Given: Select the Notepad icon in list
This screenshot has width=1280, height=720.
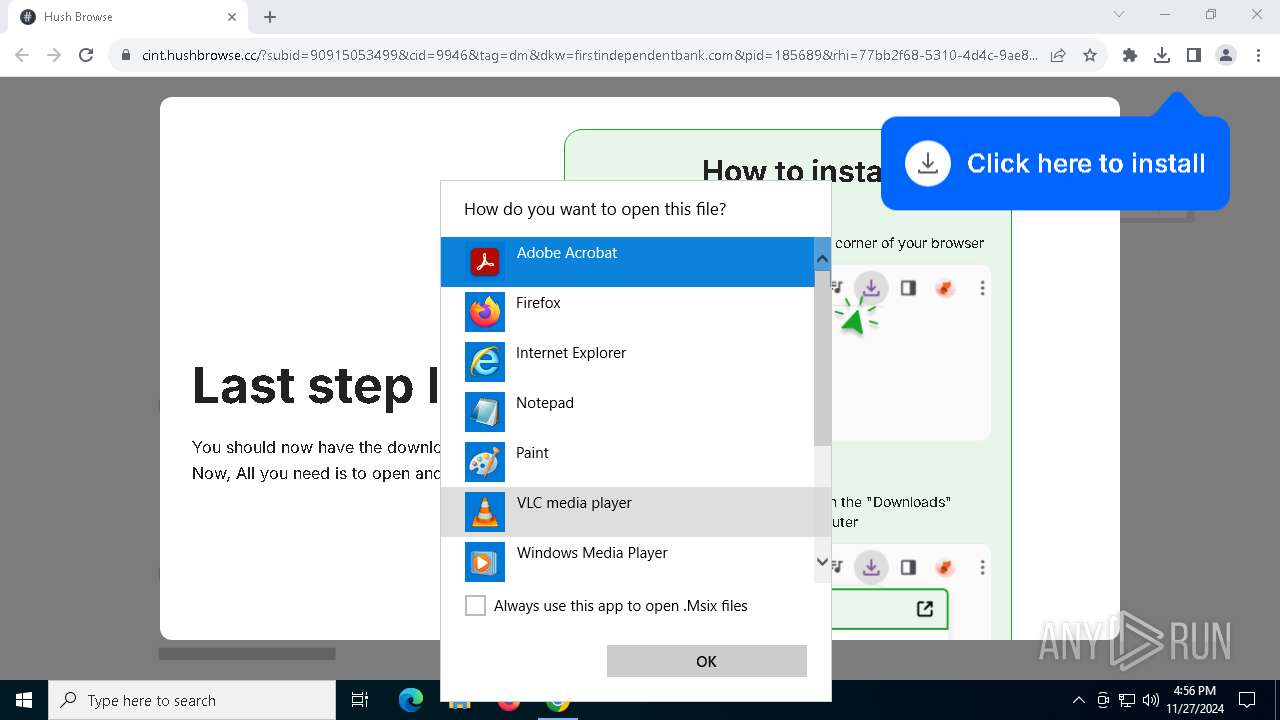Looking at the screenshot, I should [485, 412].
